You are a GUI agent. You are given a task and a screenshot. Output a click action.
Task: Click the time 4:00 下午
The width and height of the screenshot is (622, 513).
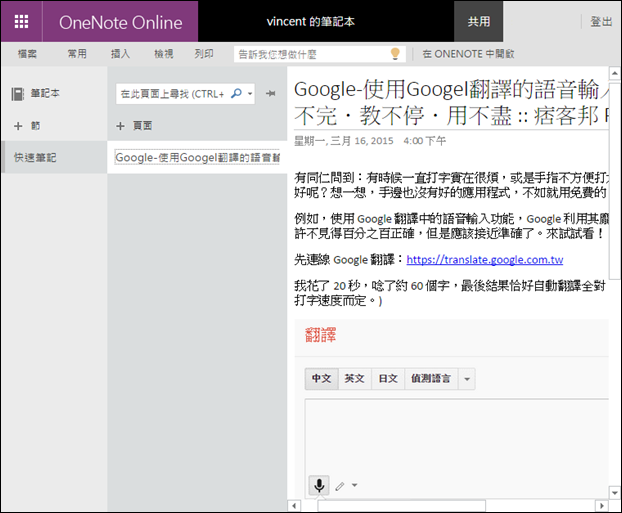[x=424, y=141]
